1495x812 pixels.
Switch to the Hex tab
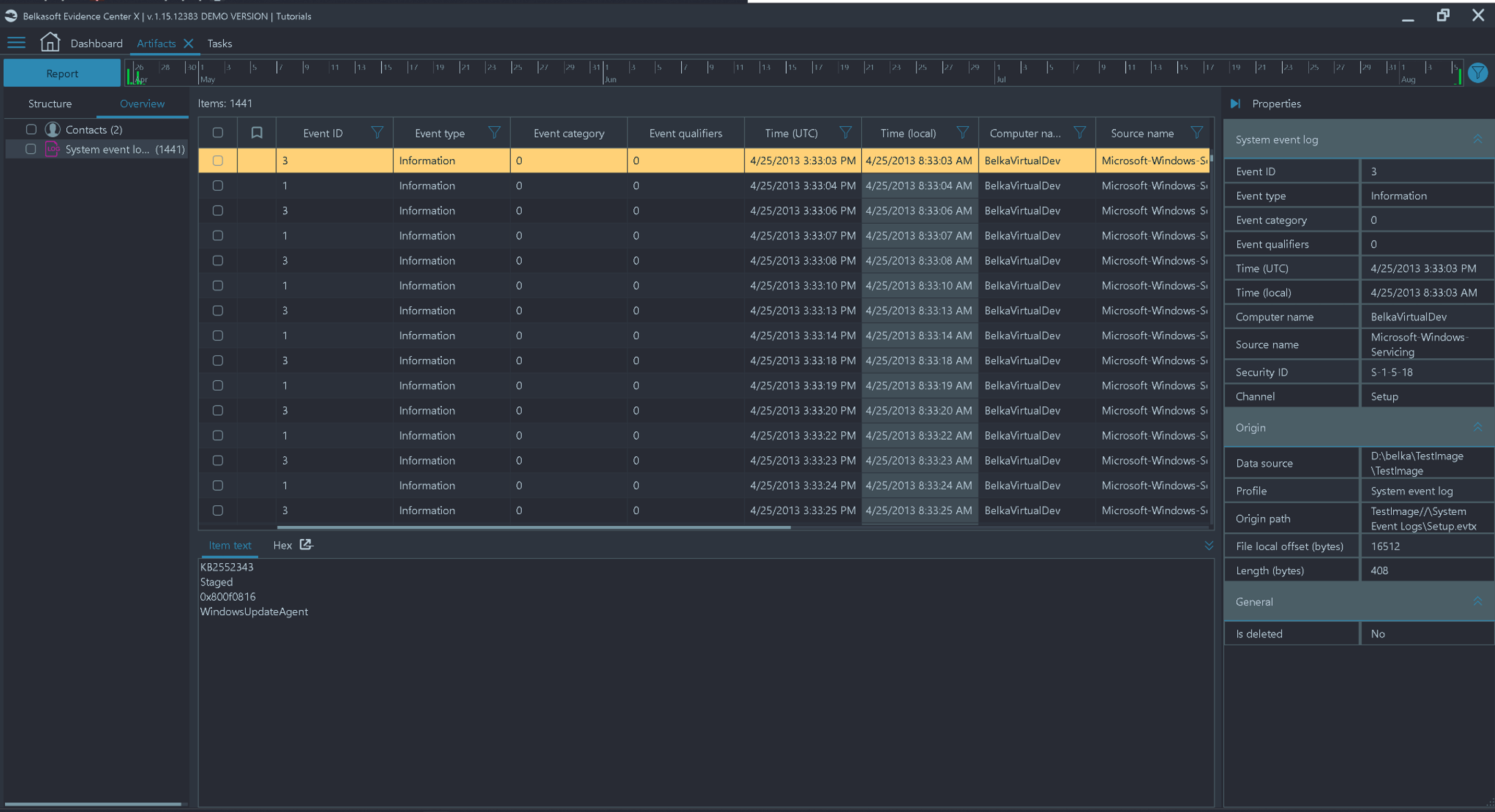coord(282,545)
